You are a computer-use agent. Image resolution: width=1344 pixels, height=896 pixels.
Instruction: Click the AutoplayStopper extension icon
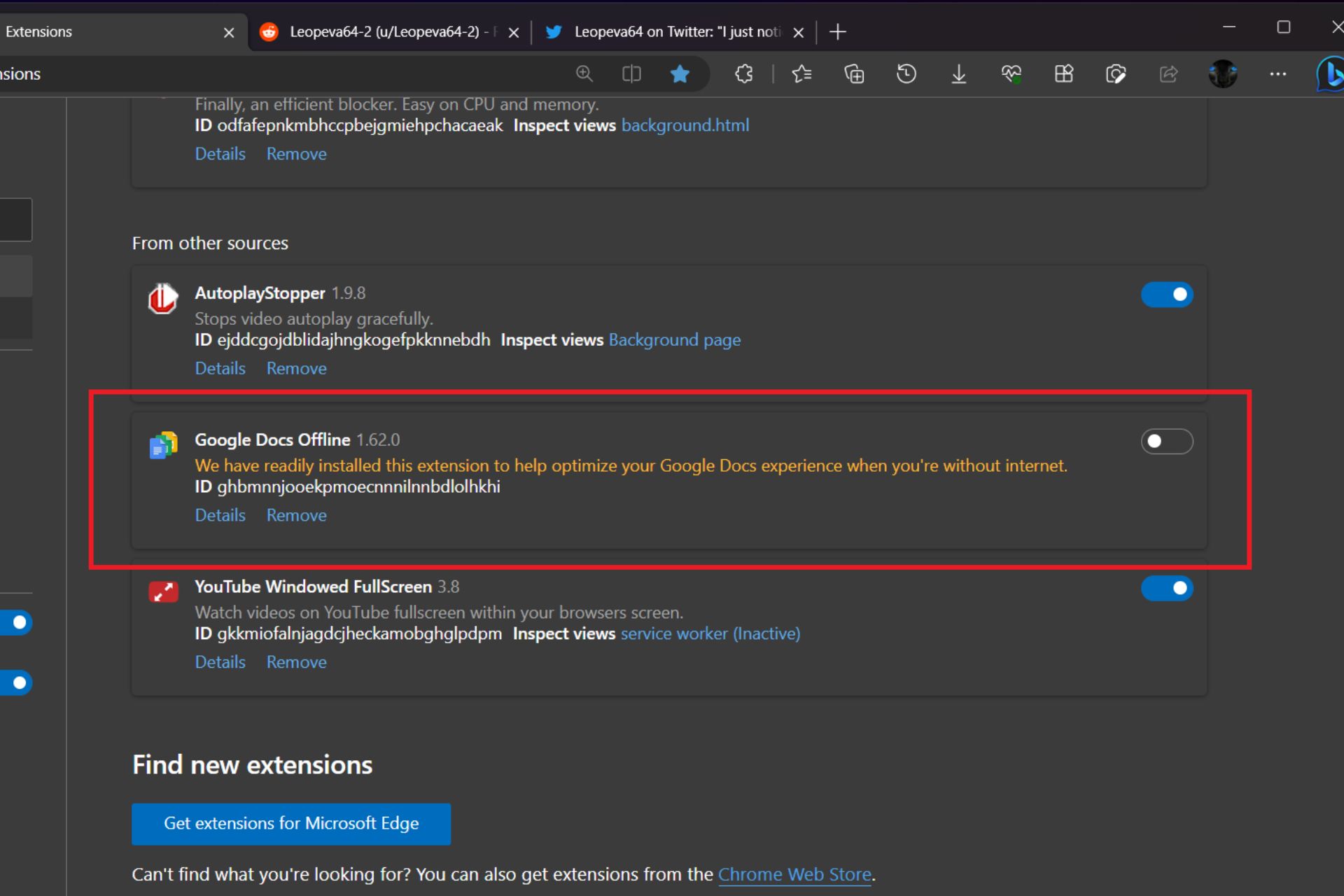point(162,299)
